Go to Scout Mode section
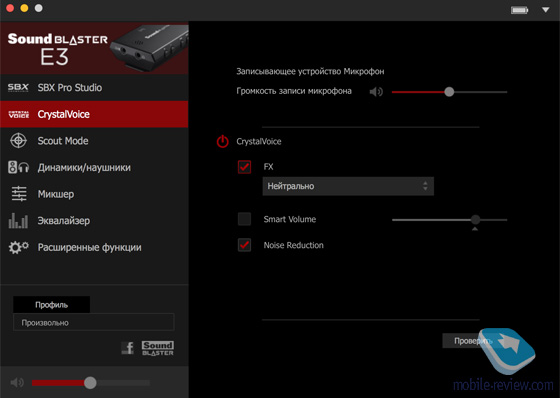Image resolution: width=560 pixels, height=398 pixels. coord(94,141)
